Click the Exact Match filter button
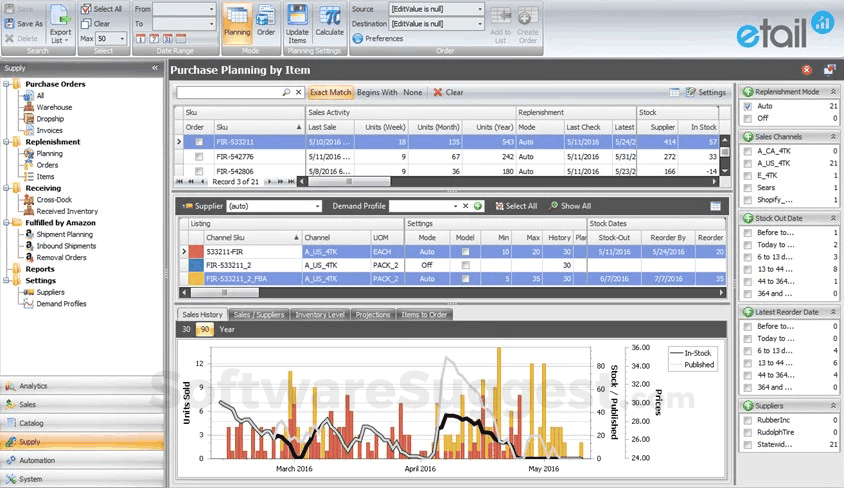 330,92
